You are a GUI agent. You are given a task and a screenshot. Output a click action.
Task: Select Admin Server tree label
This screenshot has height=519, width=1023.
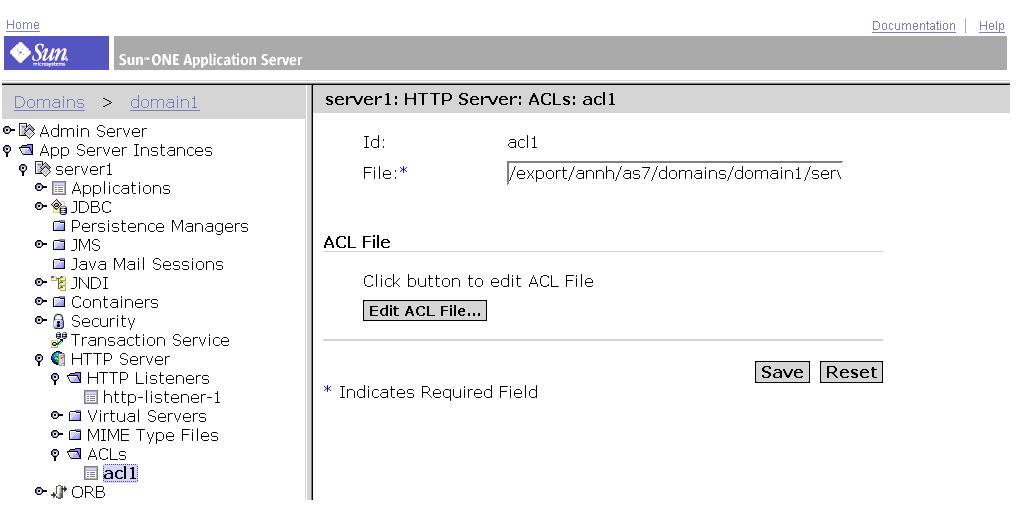coord(93,131)
